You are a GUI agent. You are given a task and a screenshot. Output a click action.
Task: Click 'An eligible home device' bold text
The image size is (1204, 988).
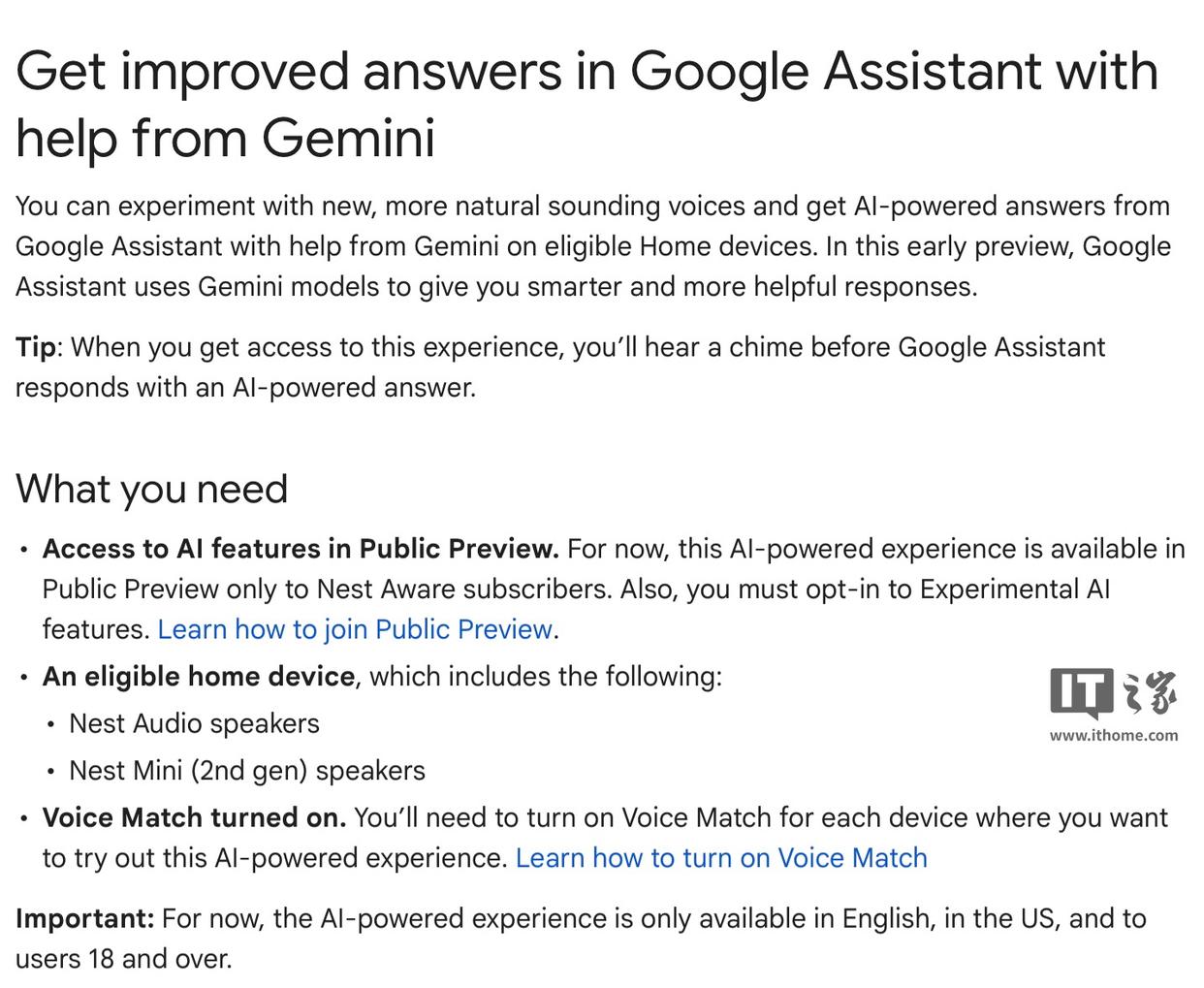coord(199,676)
